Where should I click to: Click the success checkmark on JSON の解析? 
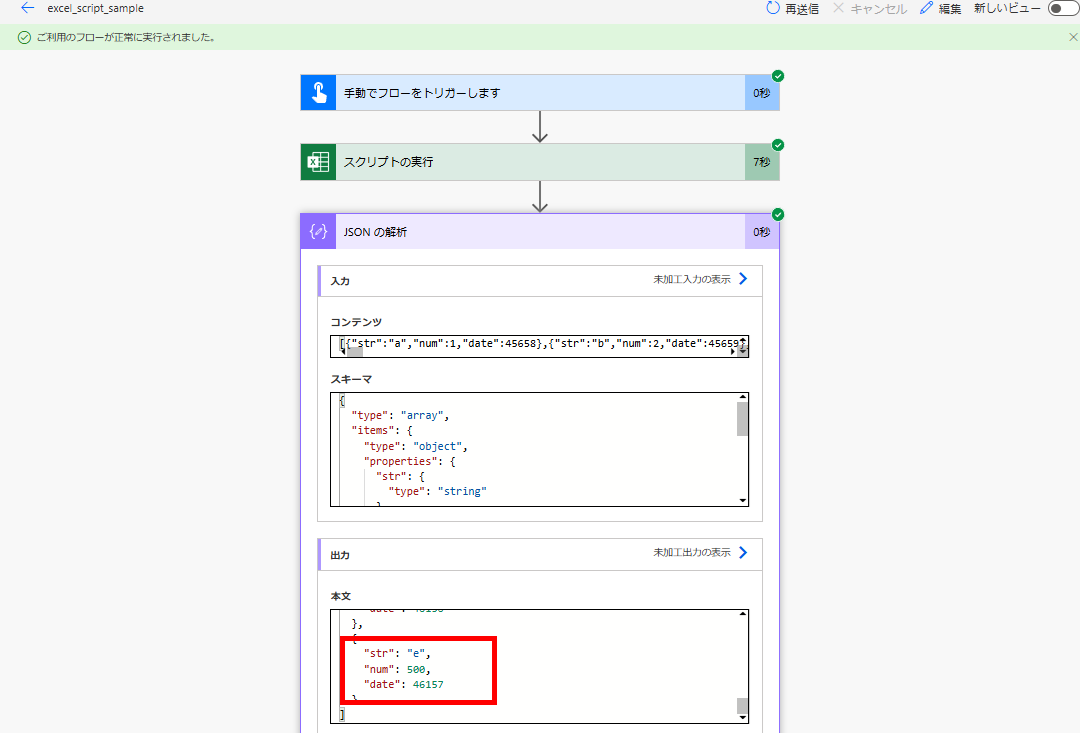[779, 214]
